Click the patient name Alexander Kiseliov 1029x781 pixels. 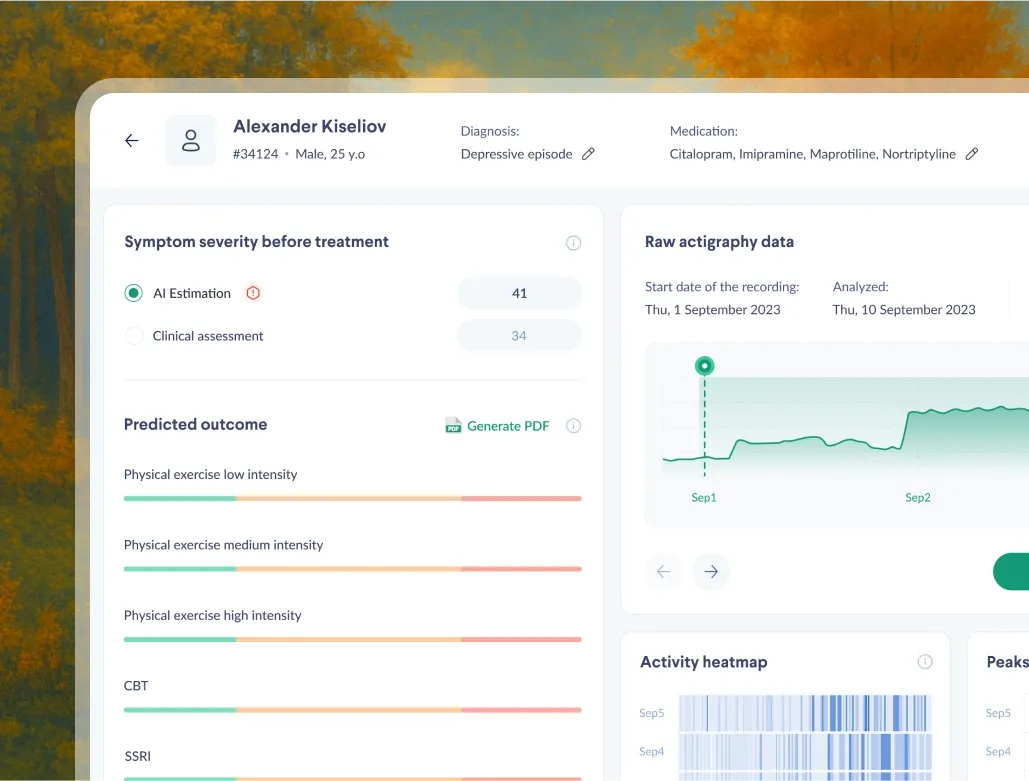[x=310, y=126]
